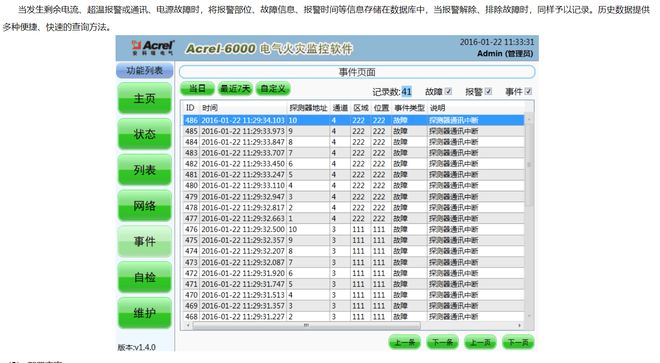Toggle the 故障 fault checkbox
The height and width of the screenshot is (363, 660).
(x=448, y=91)
